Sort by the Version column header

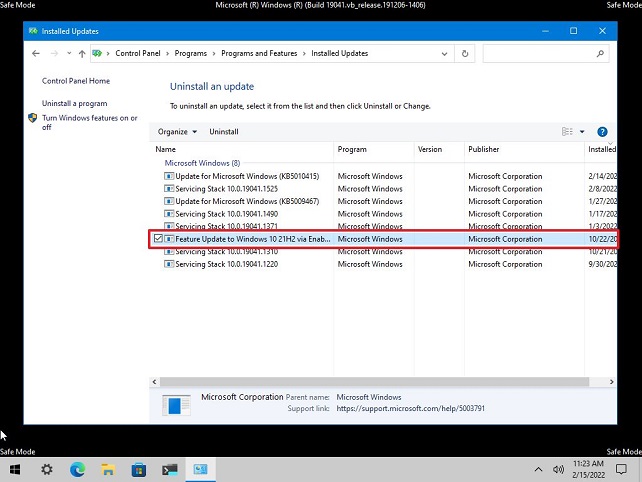pos(439,149)
